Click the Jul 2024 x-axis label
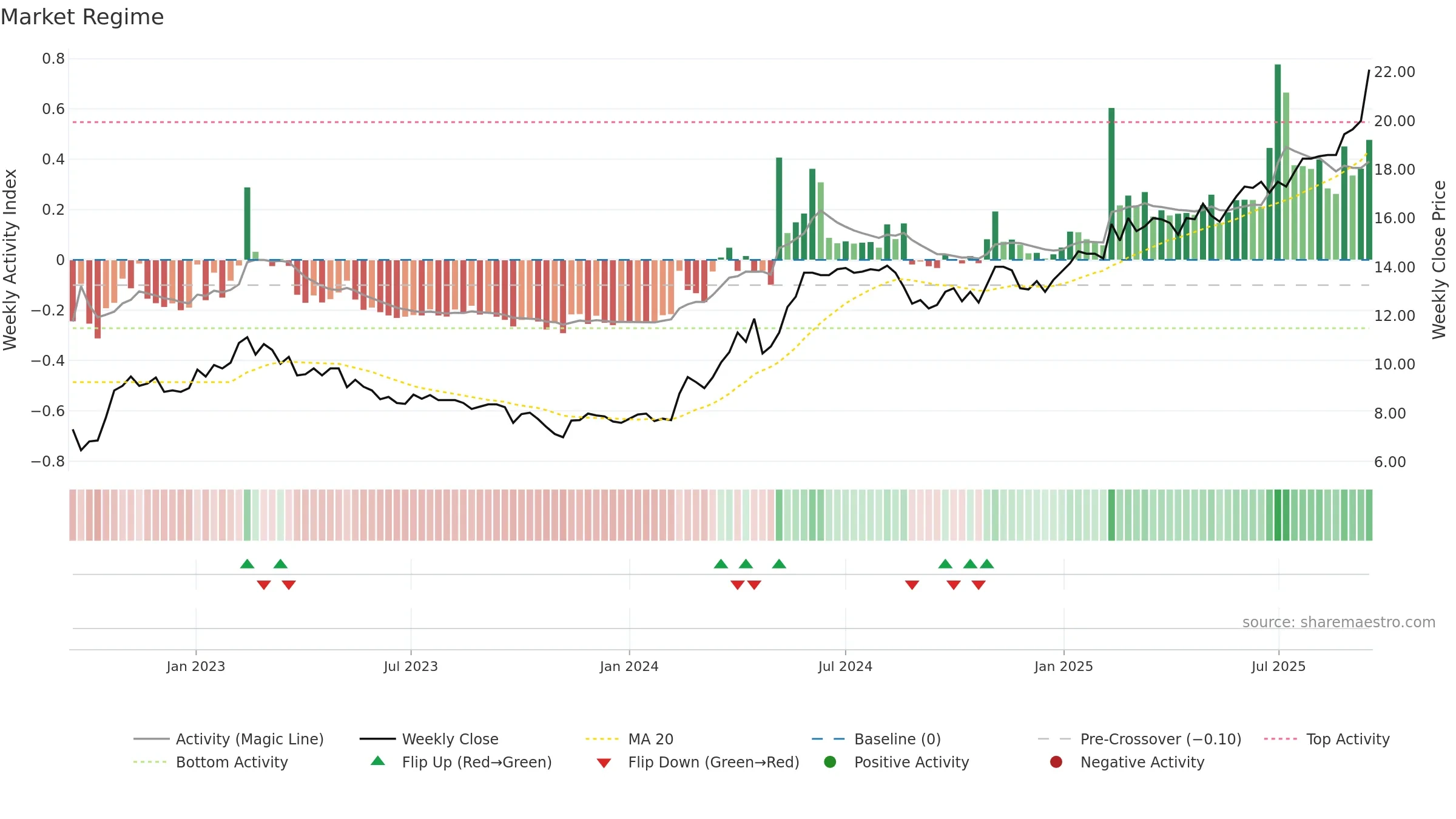The image size is (1456, 819). pos(845,666)
